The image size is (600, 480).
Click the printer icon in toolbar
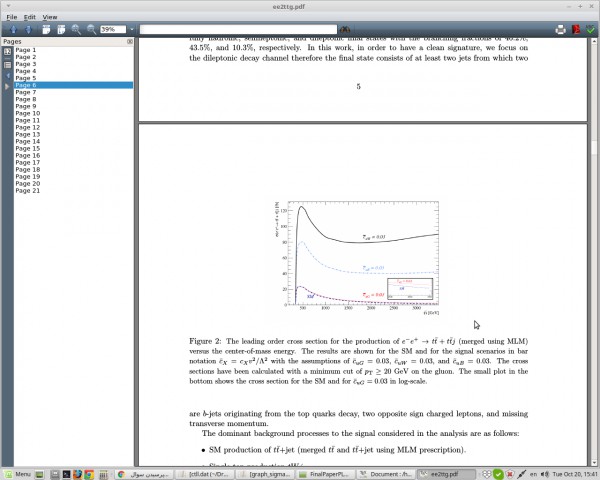[561, 29]
